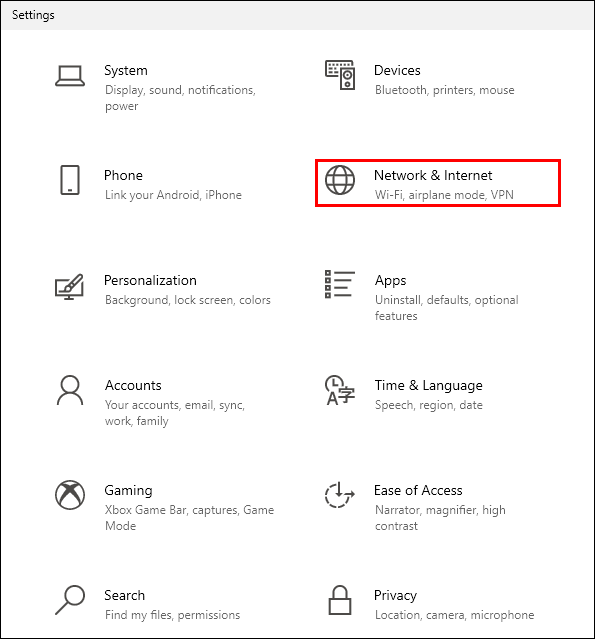Click the System laptop icon
The height and width of the screenshot is (639, 595).
70,76
